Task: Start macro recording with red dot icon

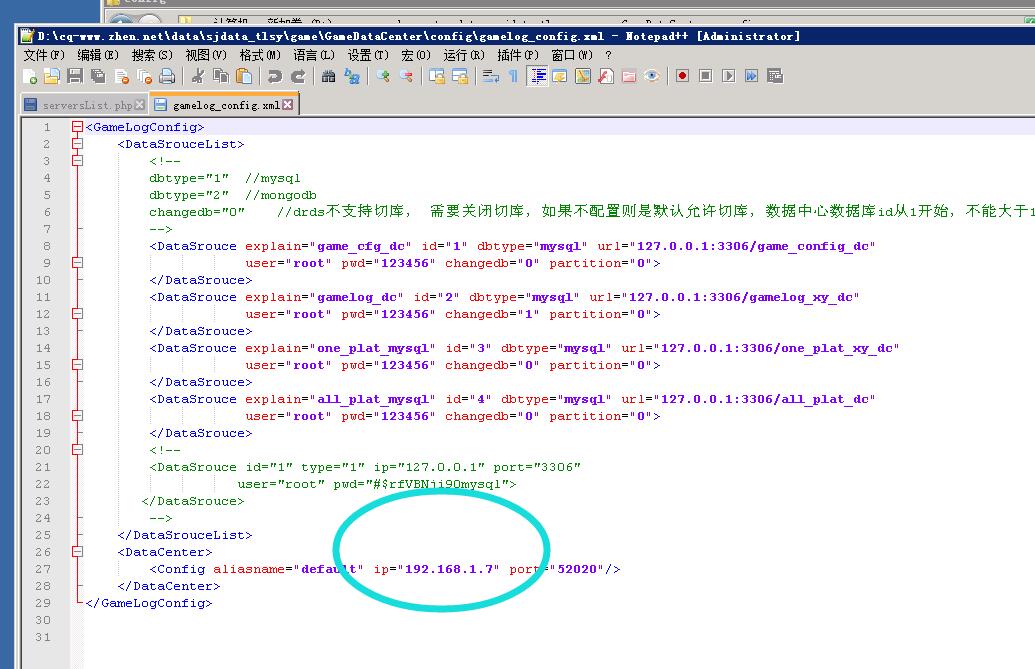Action: coord(682,76)
